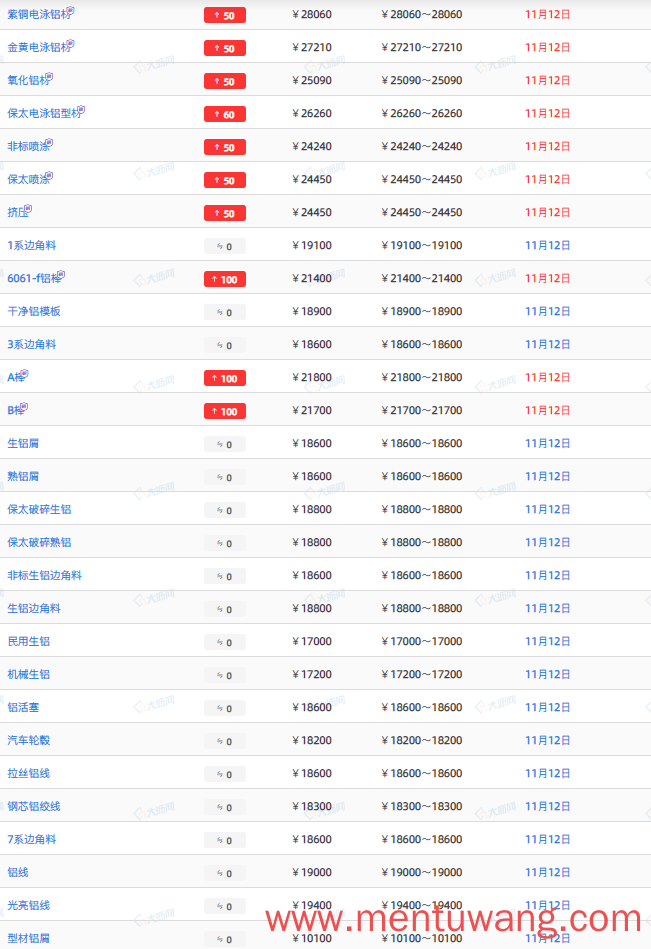Open the 型材铝屑 product link

[28, 938]
